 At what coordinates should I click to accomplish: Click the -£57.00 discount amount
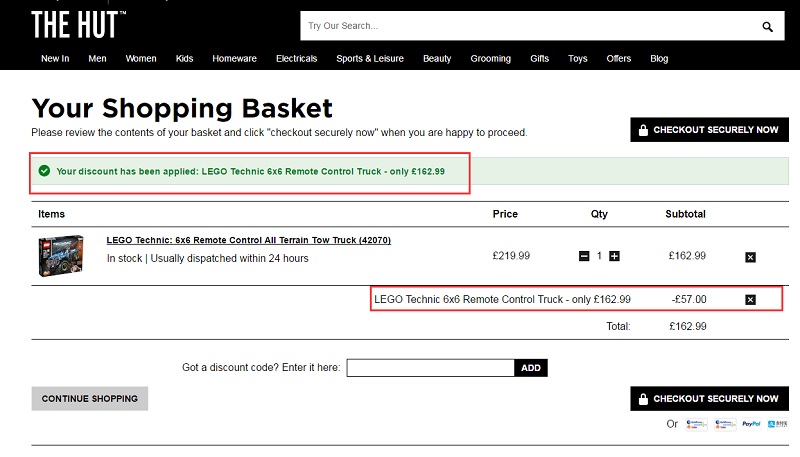pyautogui.click(x=689, y=299)
